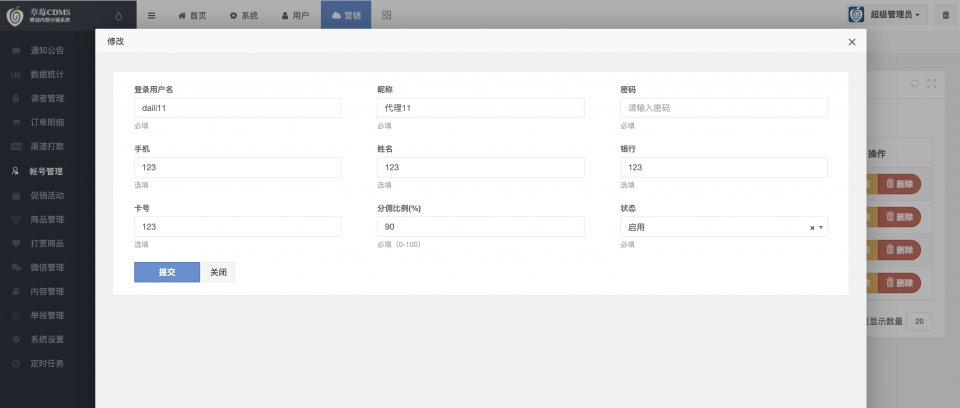Viewport: 960px width, 408px height.
Task: Open 打赏商品 in the sidebar
Action: click(x=47, y=243)
